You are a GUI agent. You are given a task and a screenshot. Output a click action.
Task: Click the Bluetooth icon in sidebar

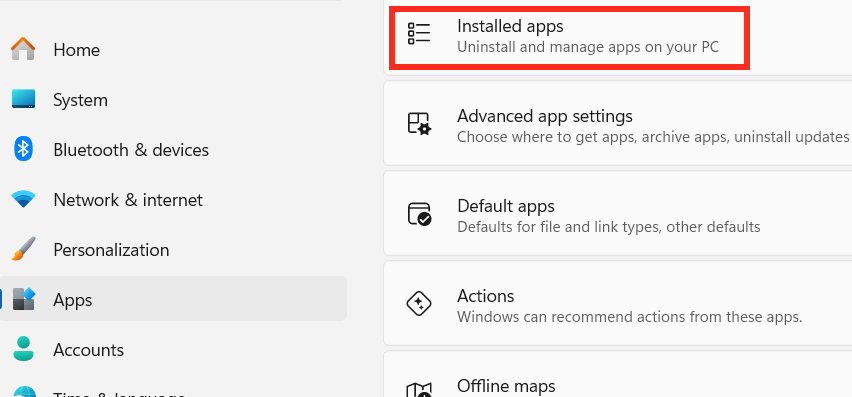click(23, 149)
